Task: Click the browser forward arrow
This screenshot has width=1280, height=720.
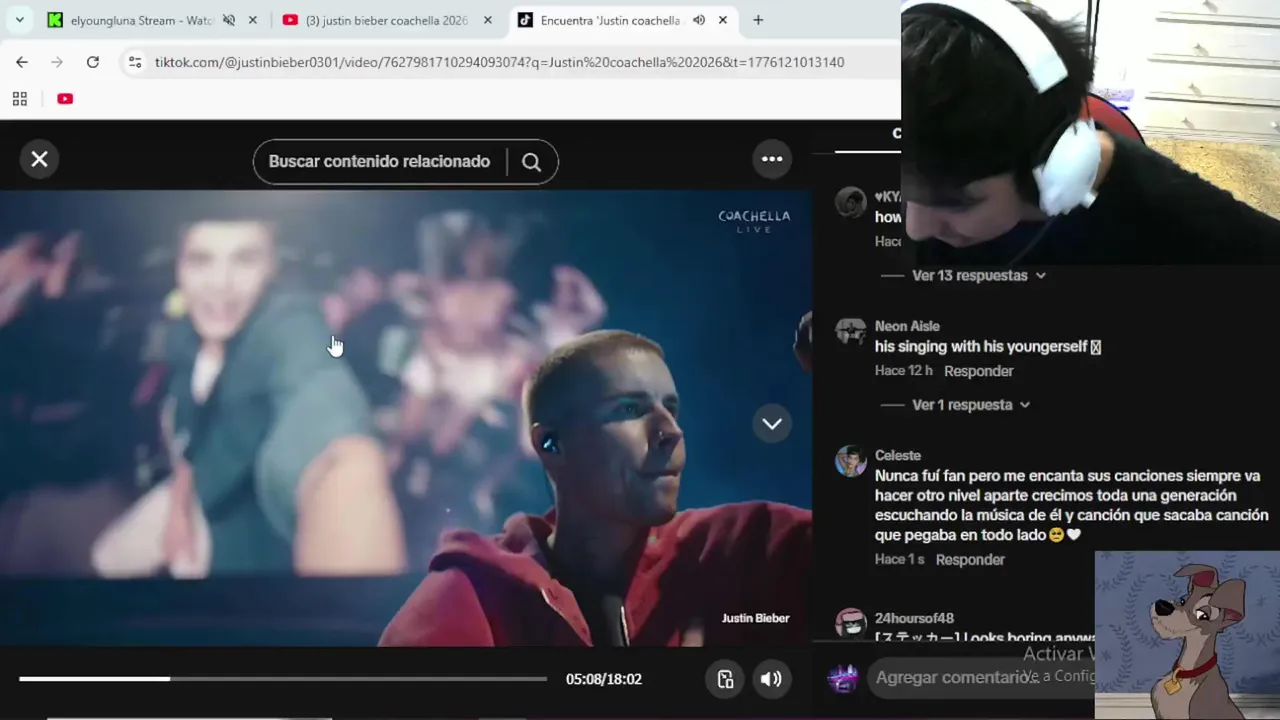Action: [57, 62]
